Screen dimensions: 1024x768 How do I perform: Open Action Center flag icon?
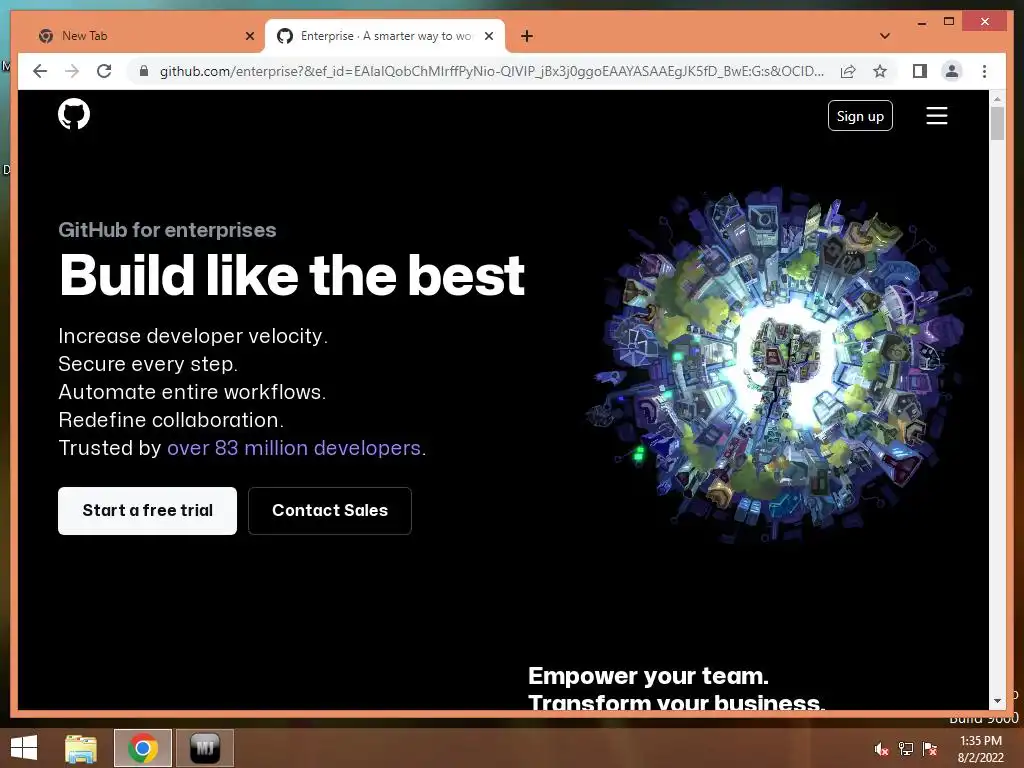pos(930,748)
